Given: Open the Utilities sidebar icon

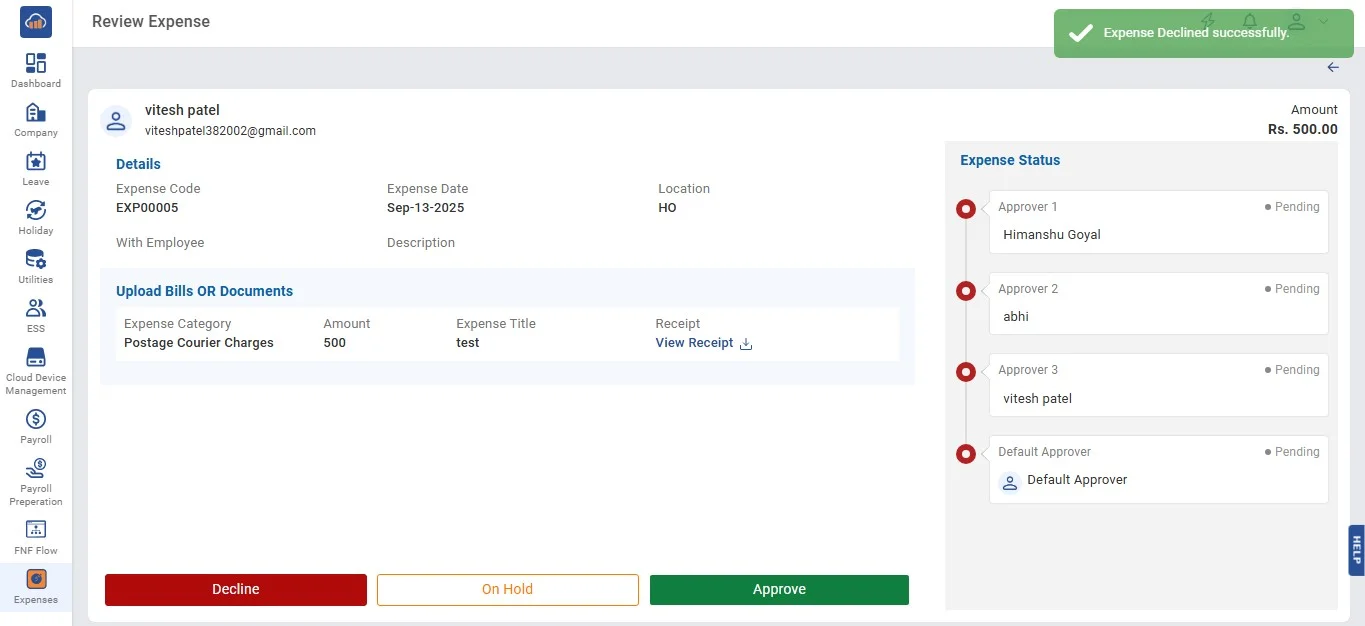Looking at the screenshot, I should [x=36, y=260].
